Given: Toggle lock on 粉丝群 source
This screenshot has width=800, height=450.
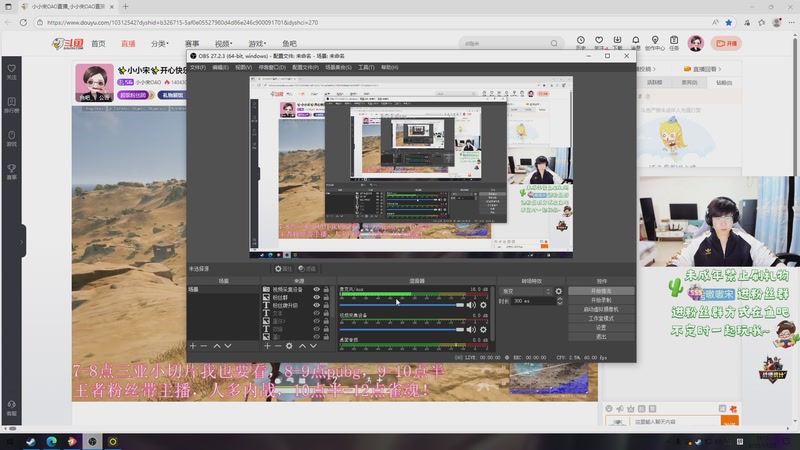Looking at the screenshot, I should (326, 297).
